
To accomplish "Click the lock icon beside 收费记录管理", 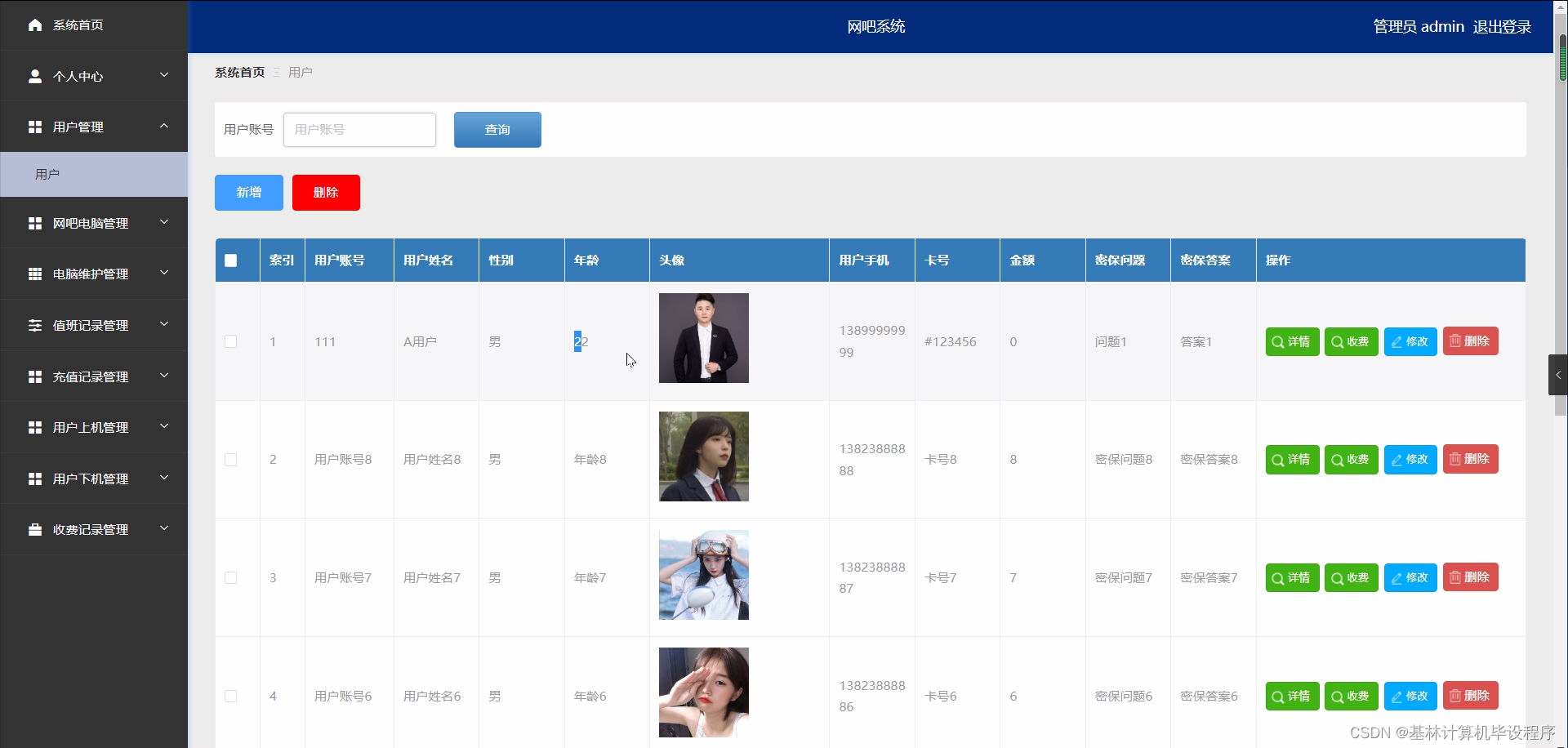I will [34, 529].
